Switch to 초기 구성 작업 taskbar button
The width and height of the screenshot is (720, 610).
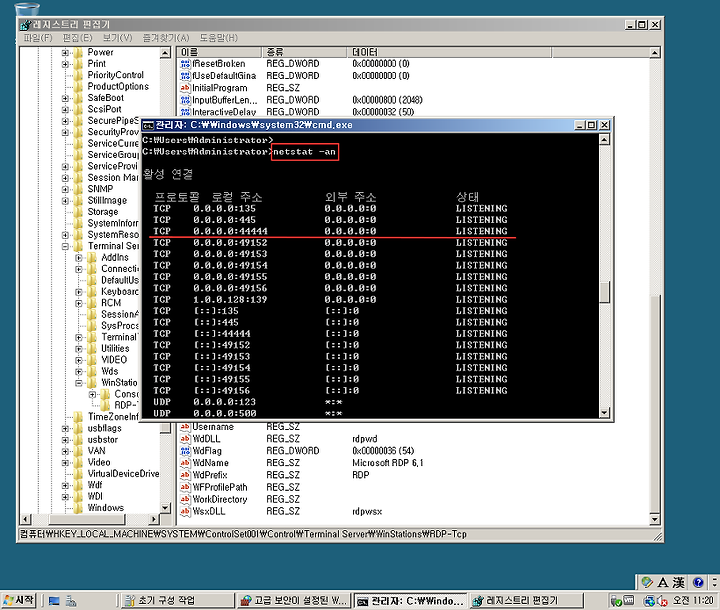coord(177,600)
